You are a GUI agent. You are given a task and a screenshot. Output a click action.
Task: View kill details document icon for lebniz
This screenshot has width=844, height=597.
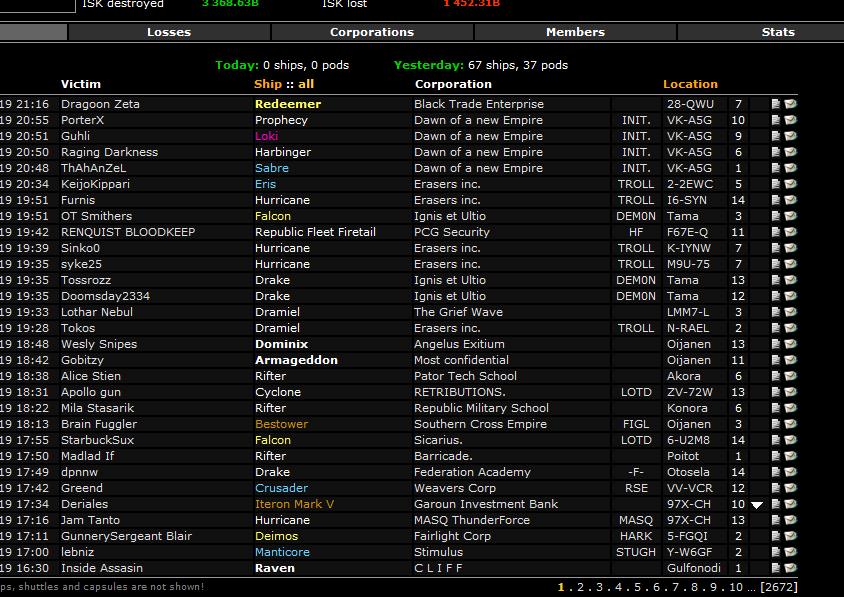(776, 552)
